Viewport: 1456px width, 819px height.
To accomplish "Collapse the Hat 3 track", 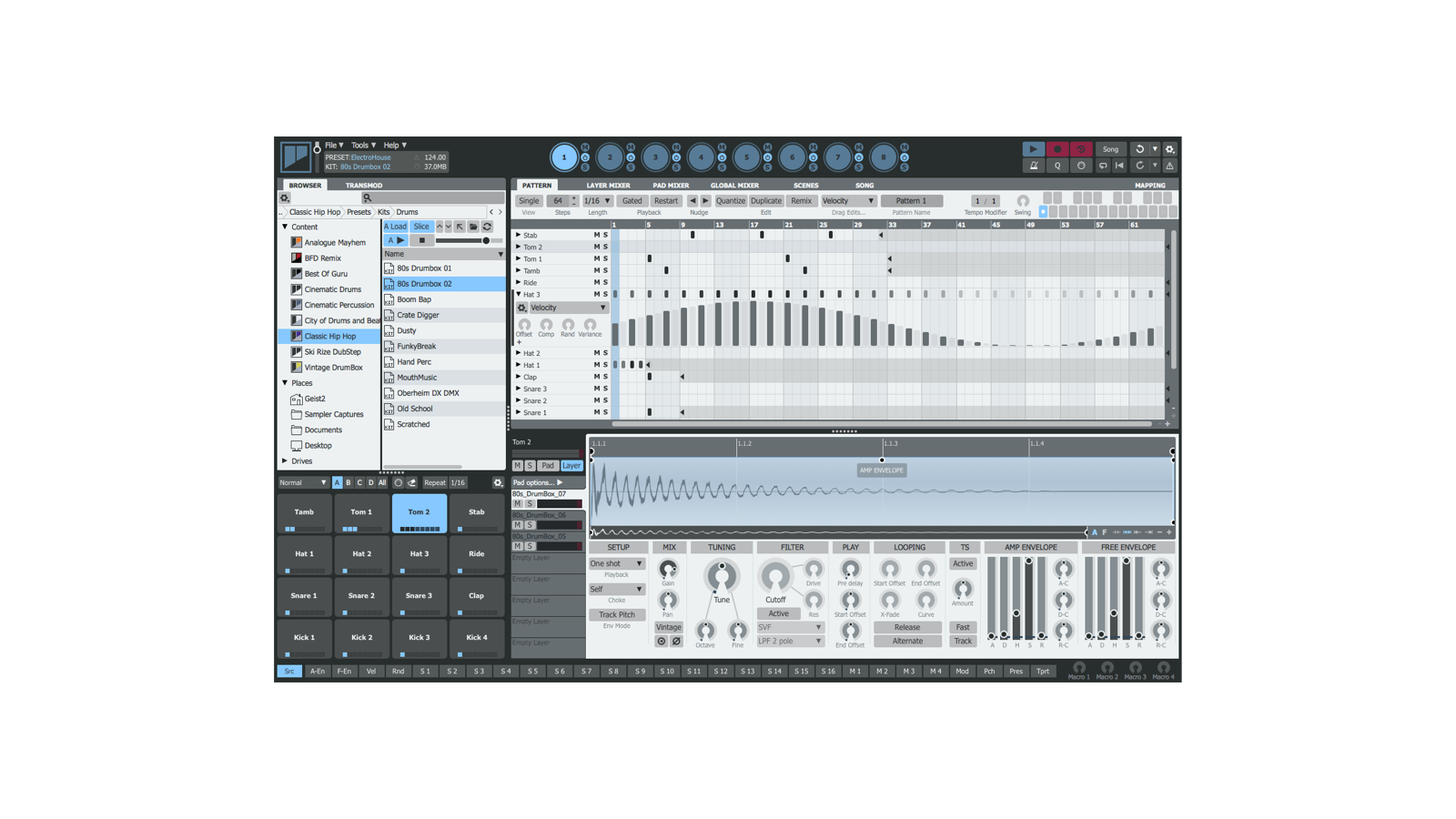I will point(519,294).
